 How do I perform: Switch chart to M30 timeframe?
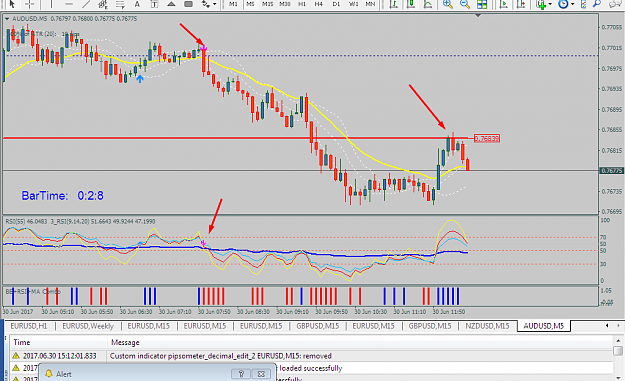click(x=285, y=4)
